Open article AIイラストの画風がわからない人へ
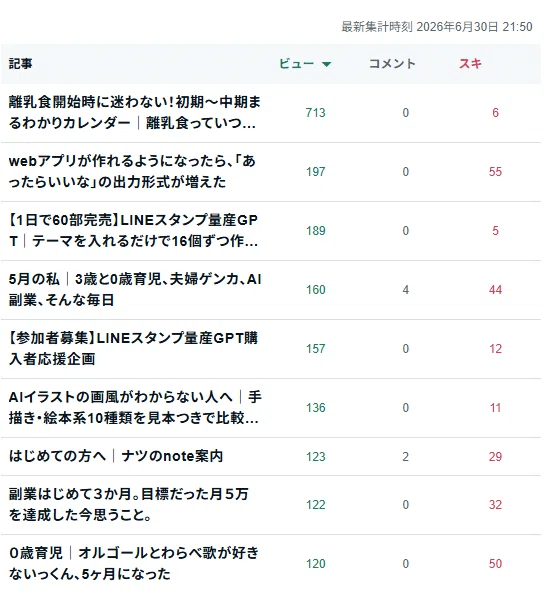 (135, 407)
